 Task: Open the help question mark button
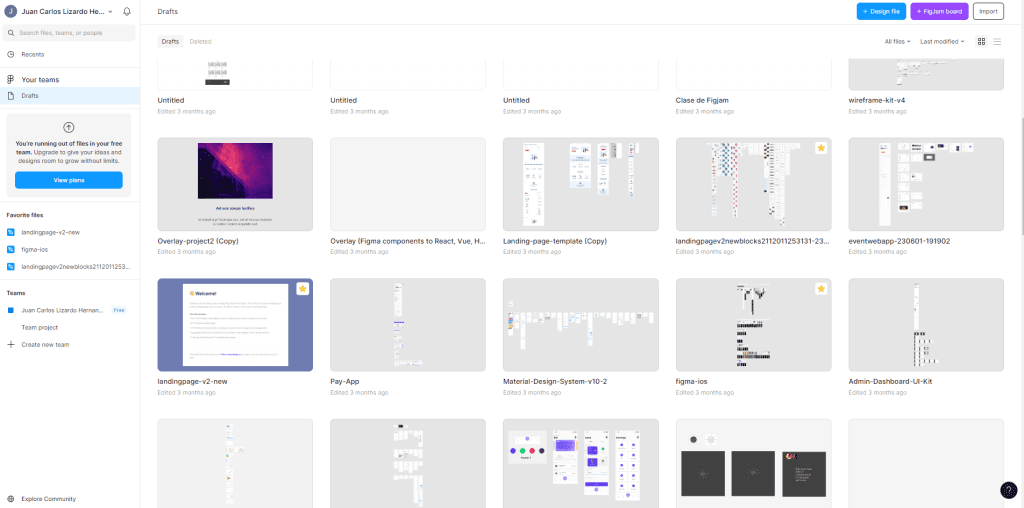point(1008,490)
